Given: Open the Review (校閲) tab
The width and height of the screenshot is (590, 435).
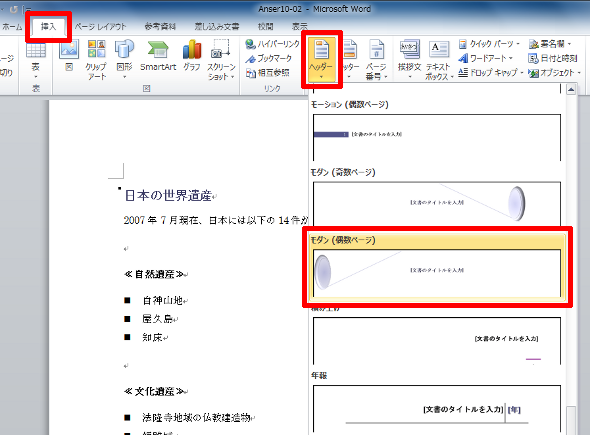Looking at the screenshot, I should [x=265, y=27].
